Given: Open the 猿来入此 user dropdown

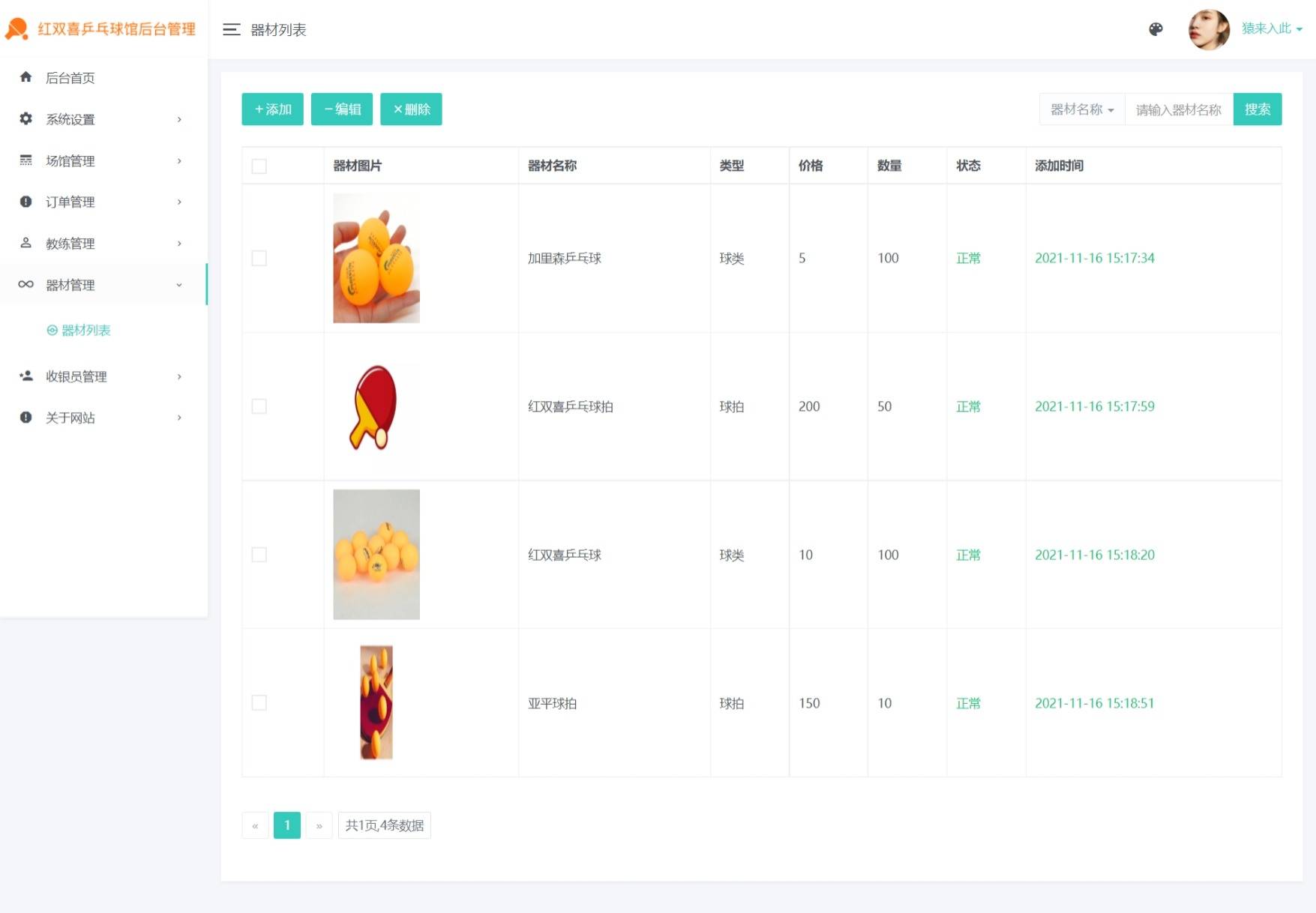Looking at the screenshot, I should tap(1271, 28).
